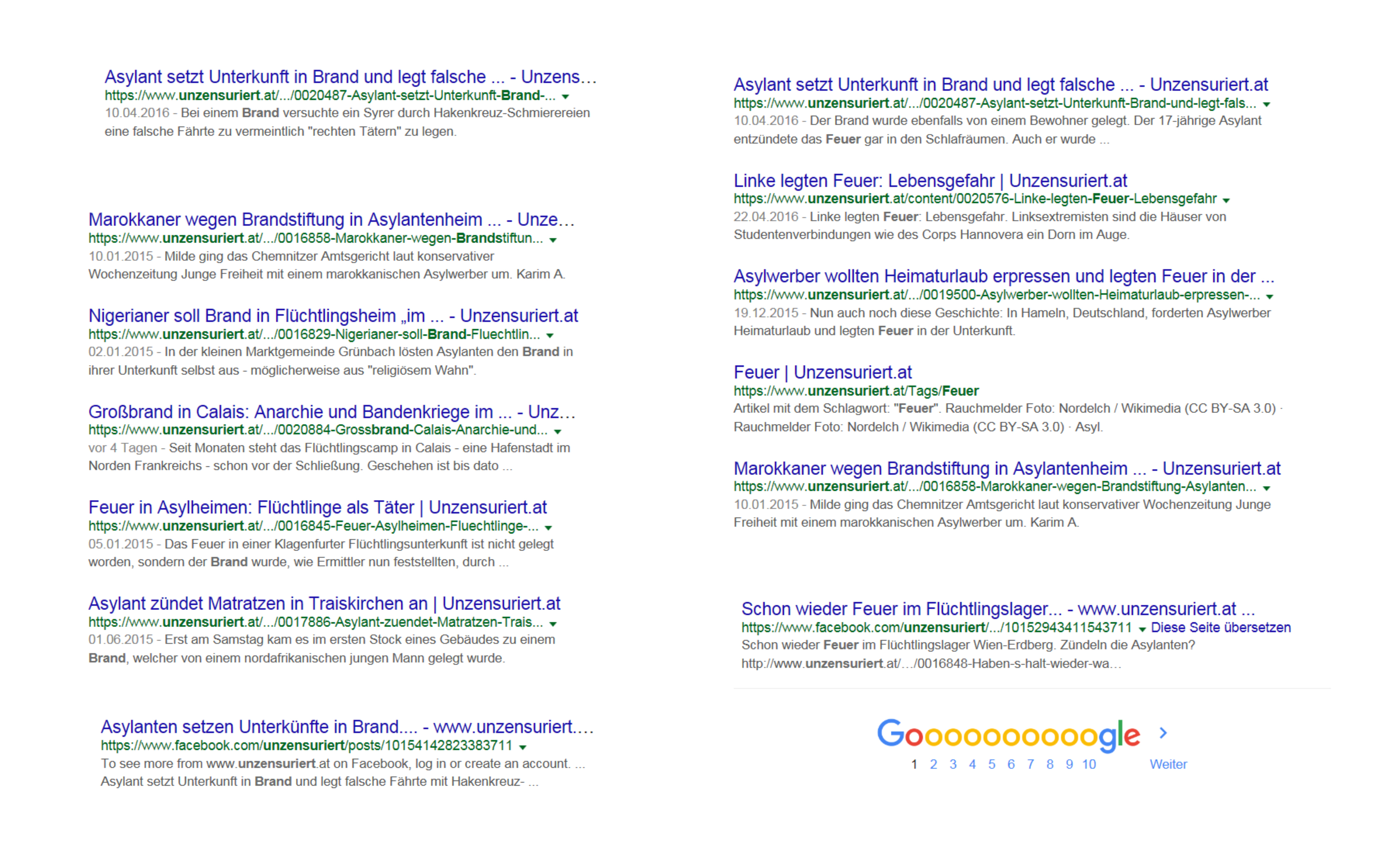
Task: Click the Weiter next-page link
Action: pos(1168,764)
